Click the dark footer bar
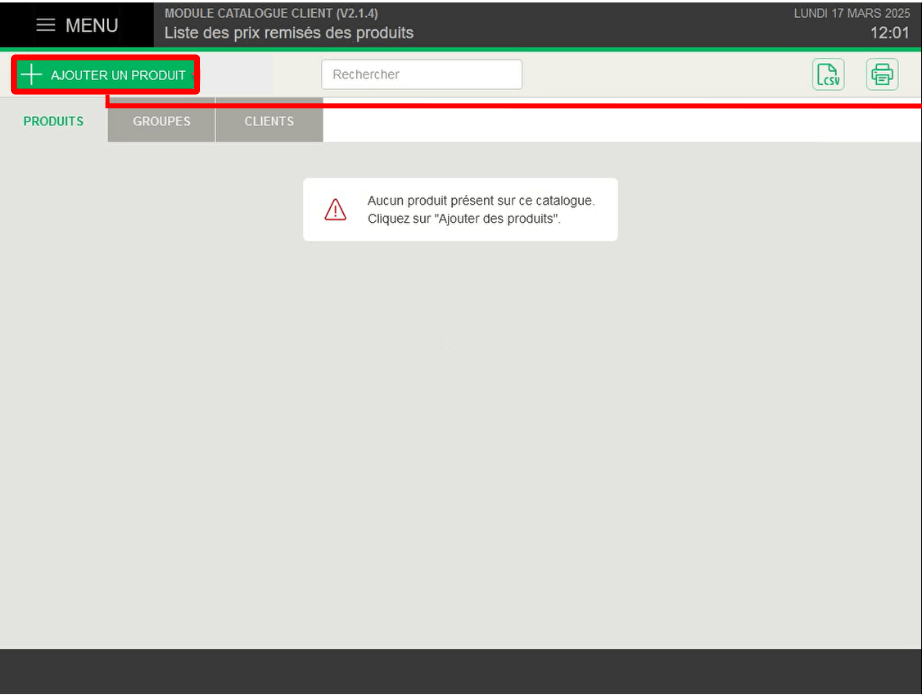 (460, 671)
